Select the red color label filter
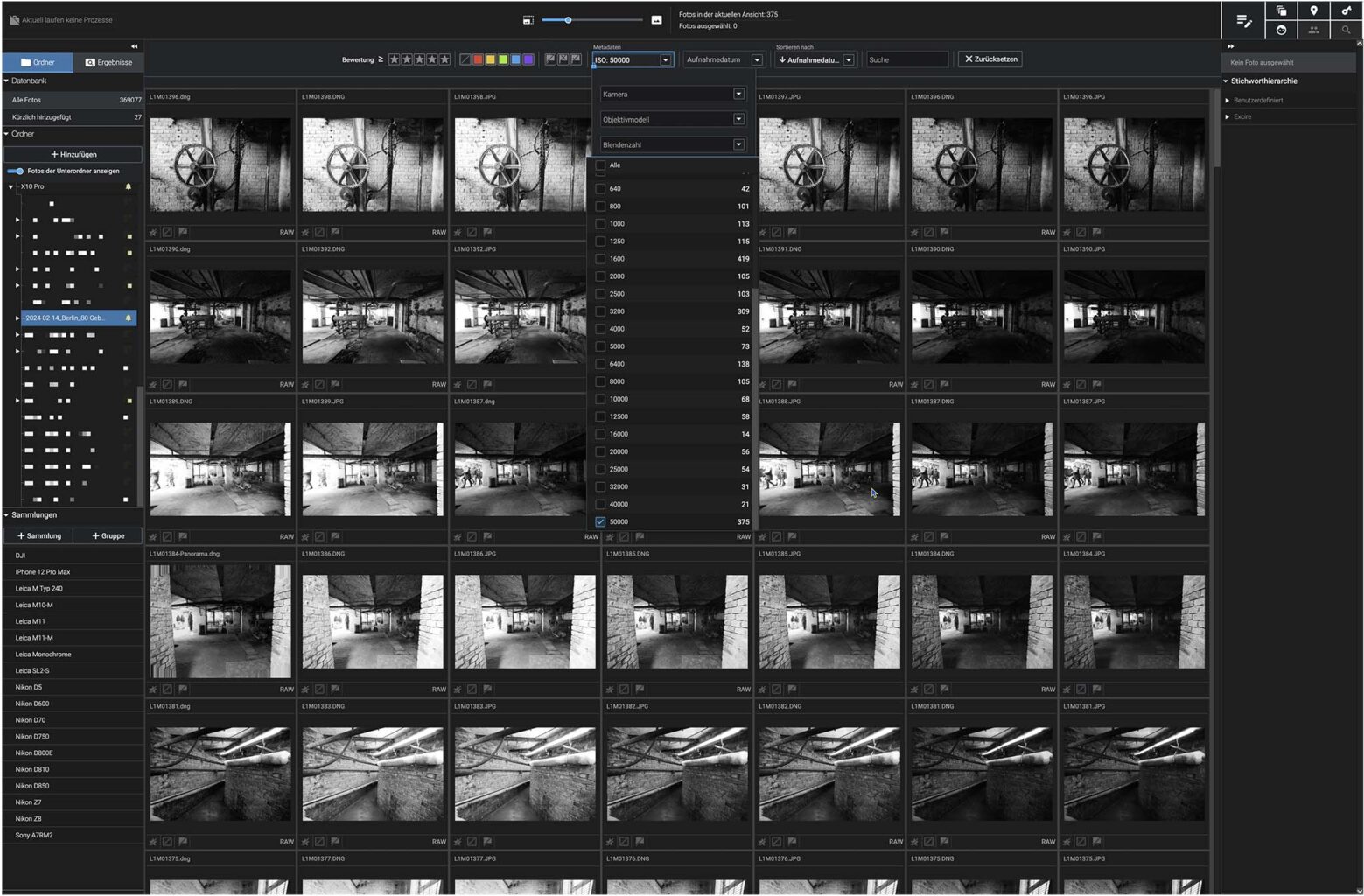 pos(478,59)
